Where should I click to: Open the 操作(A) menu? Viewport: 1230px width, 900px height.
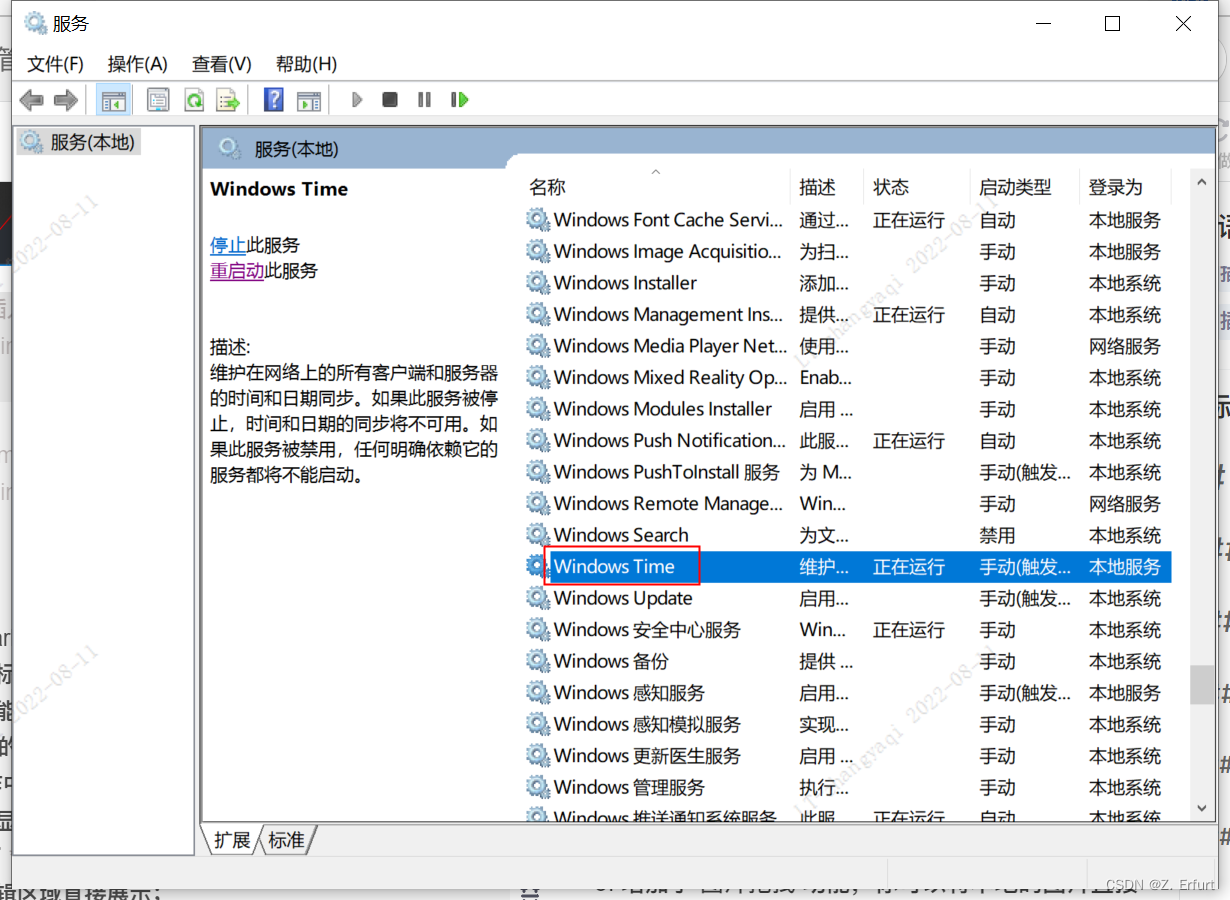(x=137, y=64)
